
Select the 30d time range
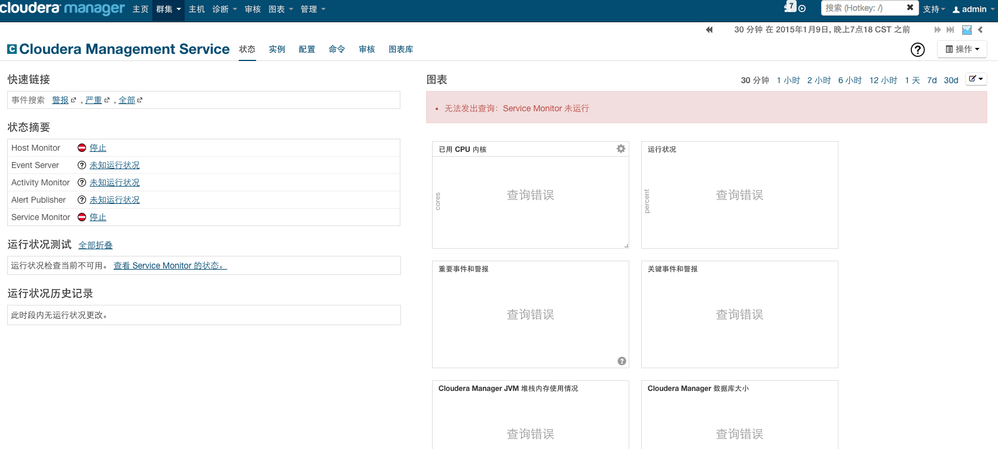click(951, 80)
